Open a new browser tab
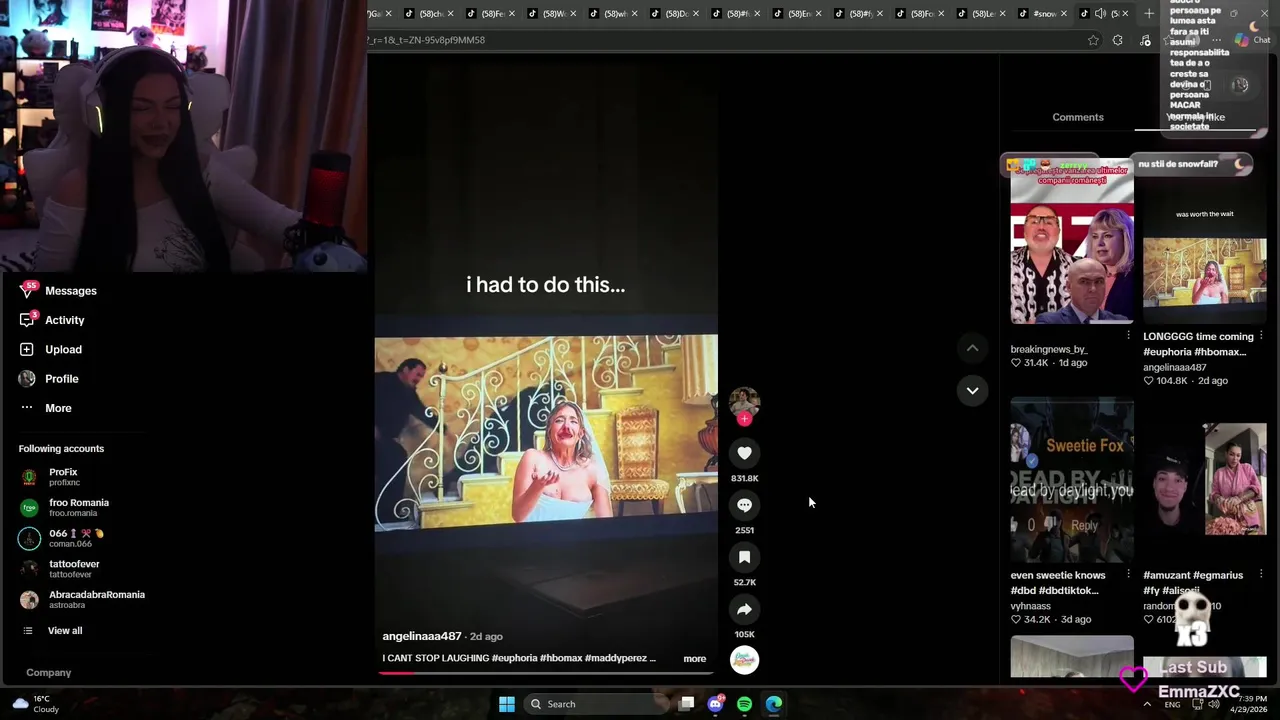 pyautogui.click(x=1149, y=13)
